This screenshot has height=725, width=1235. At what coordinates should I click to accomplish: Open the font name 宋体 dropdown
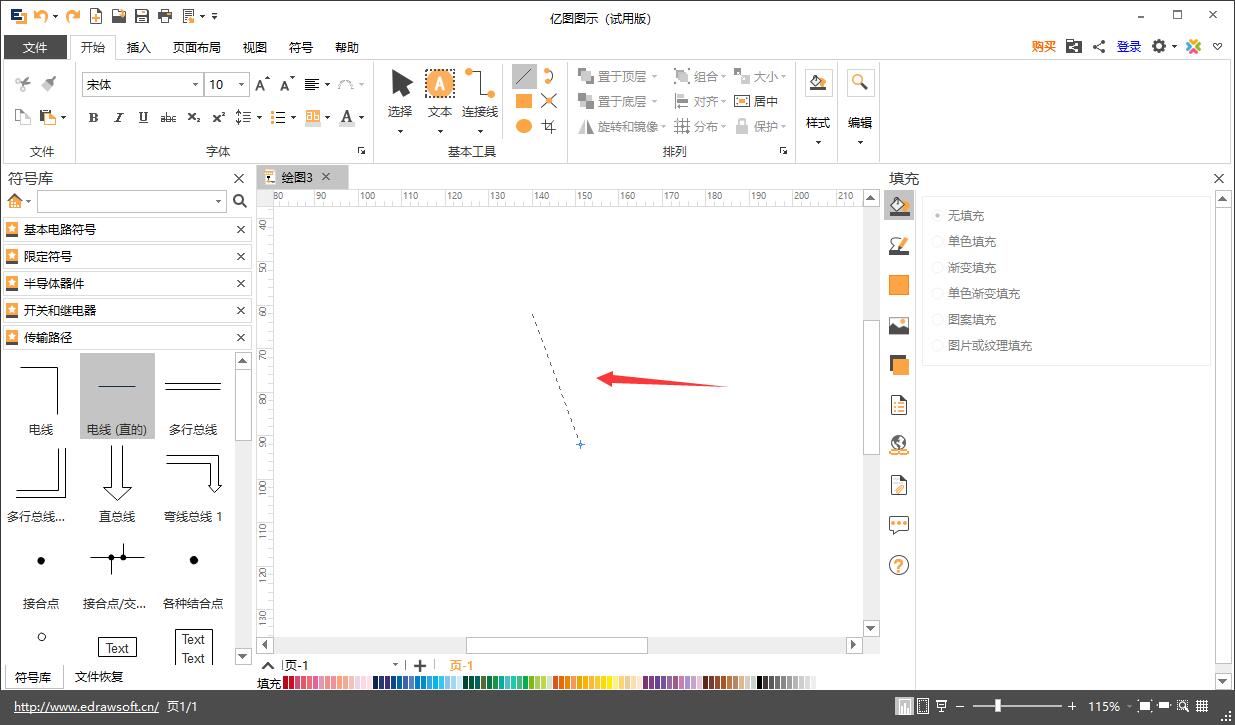pyautogui.click(x=195, y=85)
